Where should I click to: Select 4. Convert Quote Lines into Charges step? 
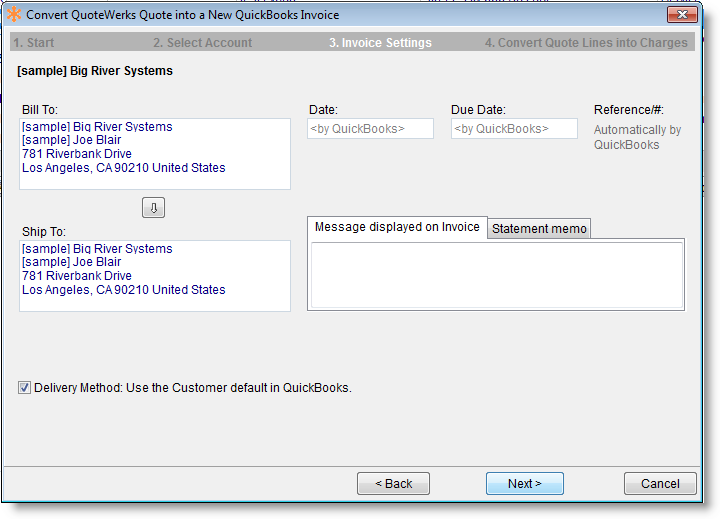pyautogui.click(x=586, y=43)
